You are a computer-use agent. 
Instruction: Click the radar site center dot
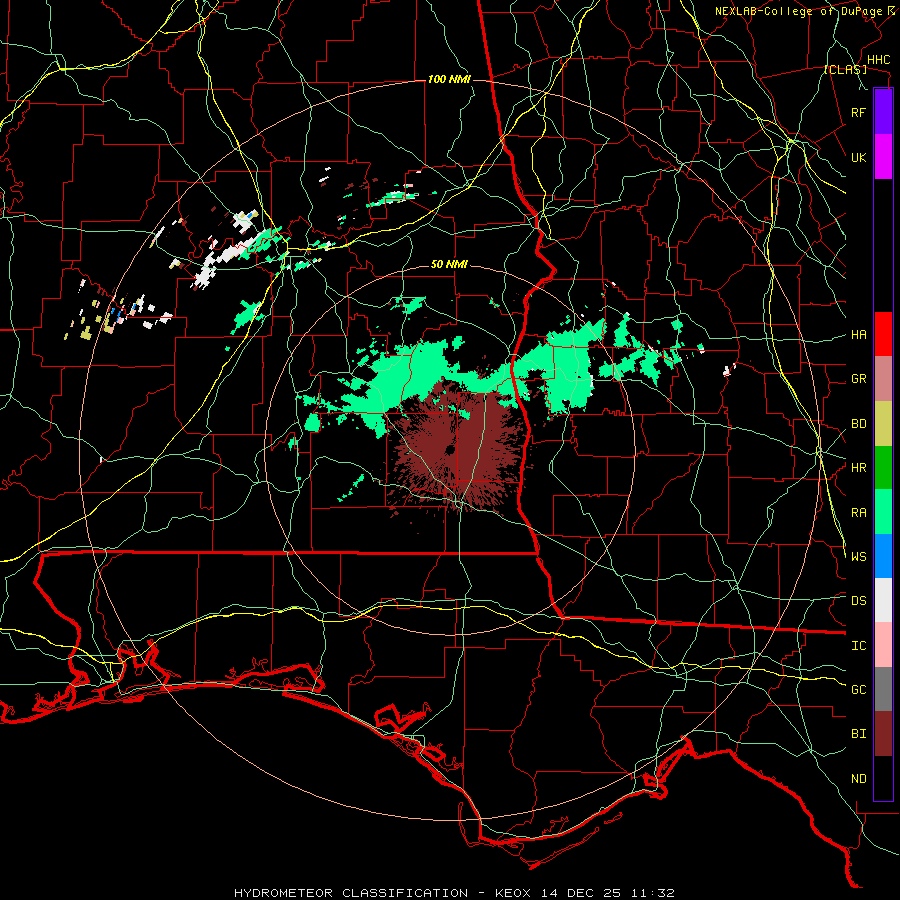tap(448, 450)
